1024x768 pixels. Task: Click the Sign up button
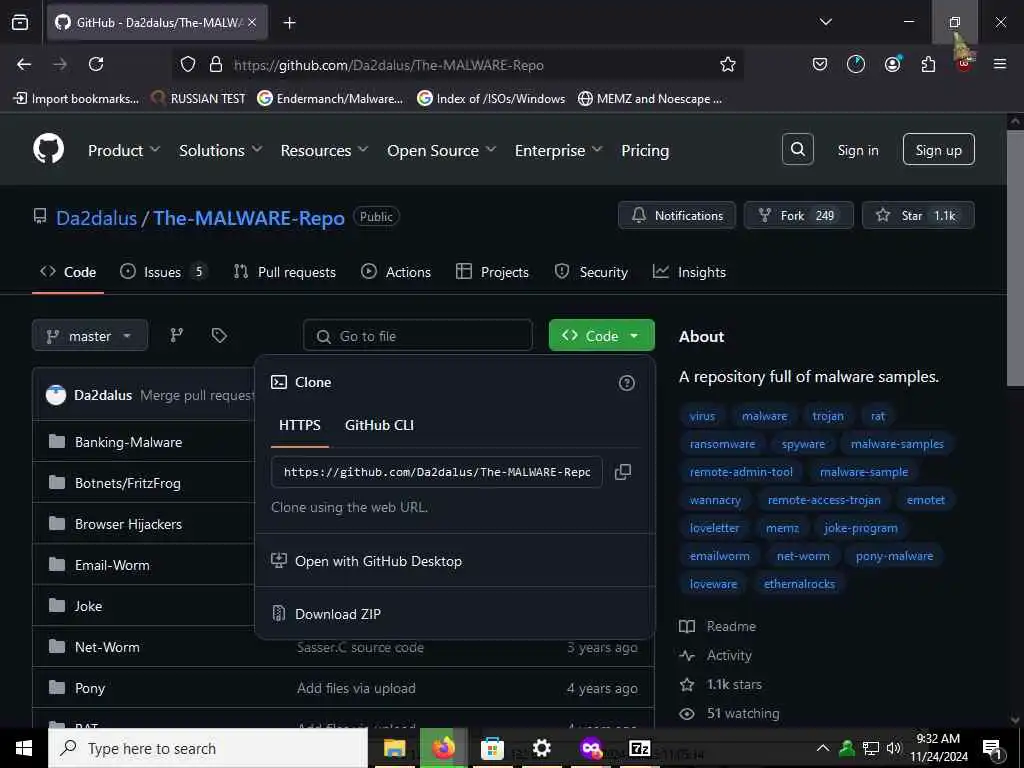click(x=938, y=150)
